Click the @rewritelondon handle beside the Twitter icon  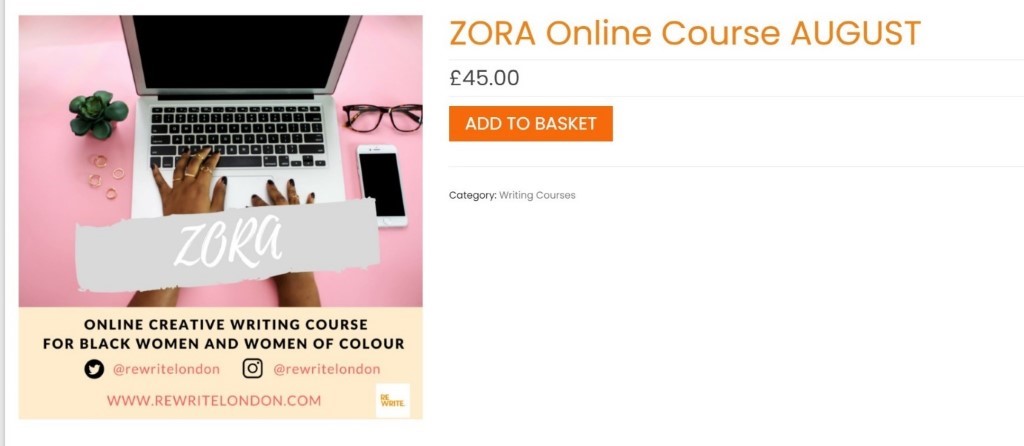[167, 370]
